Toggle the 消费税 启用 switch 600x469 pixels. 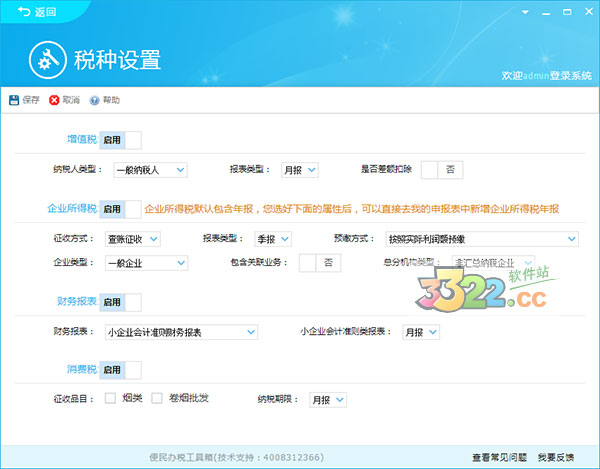pos(121,370)
